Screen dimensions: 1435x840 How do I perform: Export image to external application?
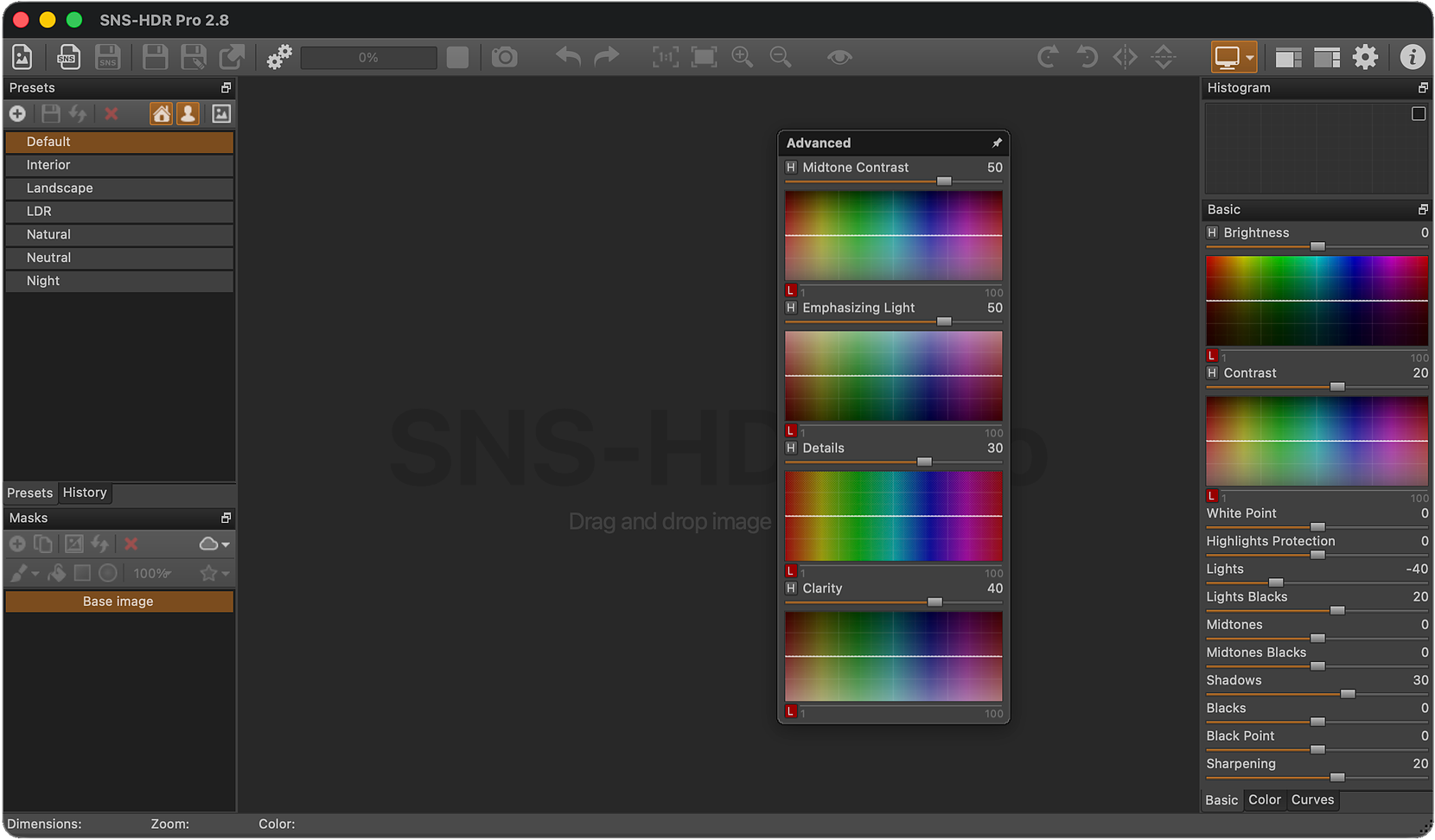(x=232, y=57)
